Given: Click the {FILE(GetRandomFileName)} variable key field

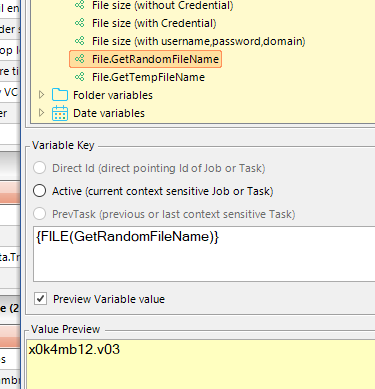Looking at the screenshot, I should coord(204,254).
